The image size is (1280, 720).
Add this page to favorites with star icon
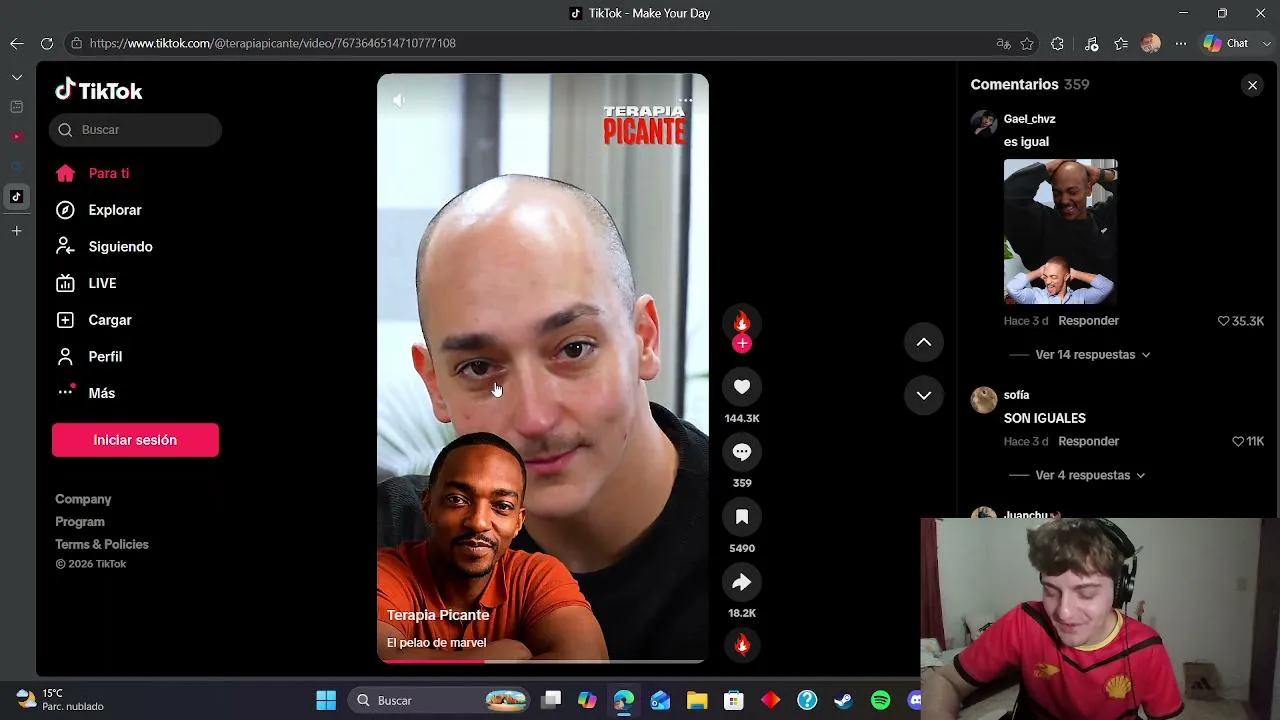click(x=1028, y=43)
